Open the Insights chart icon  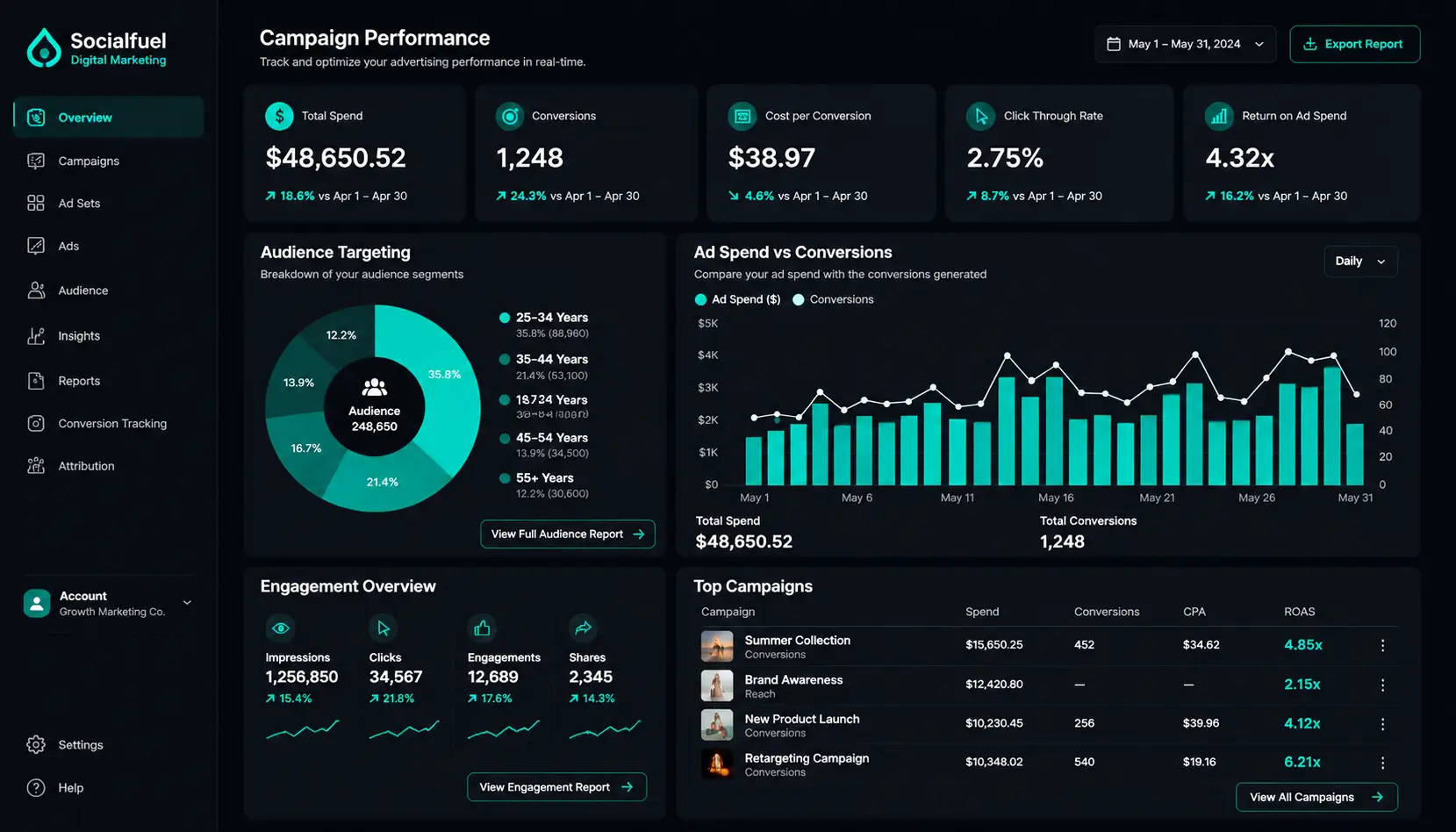pyautogui.click(x=36, y=335)
